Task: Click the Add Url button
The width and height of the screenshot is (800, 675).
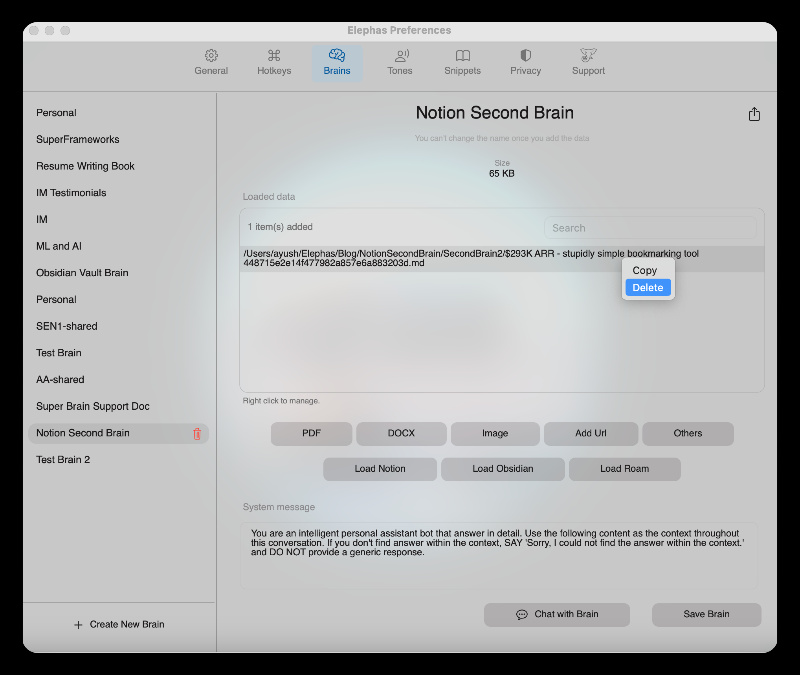Action: coord(591,434)
